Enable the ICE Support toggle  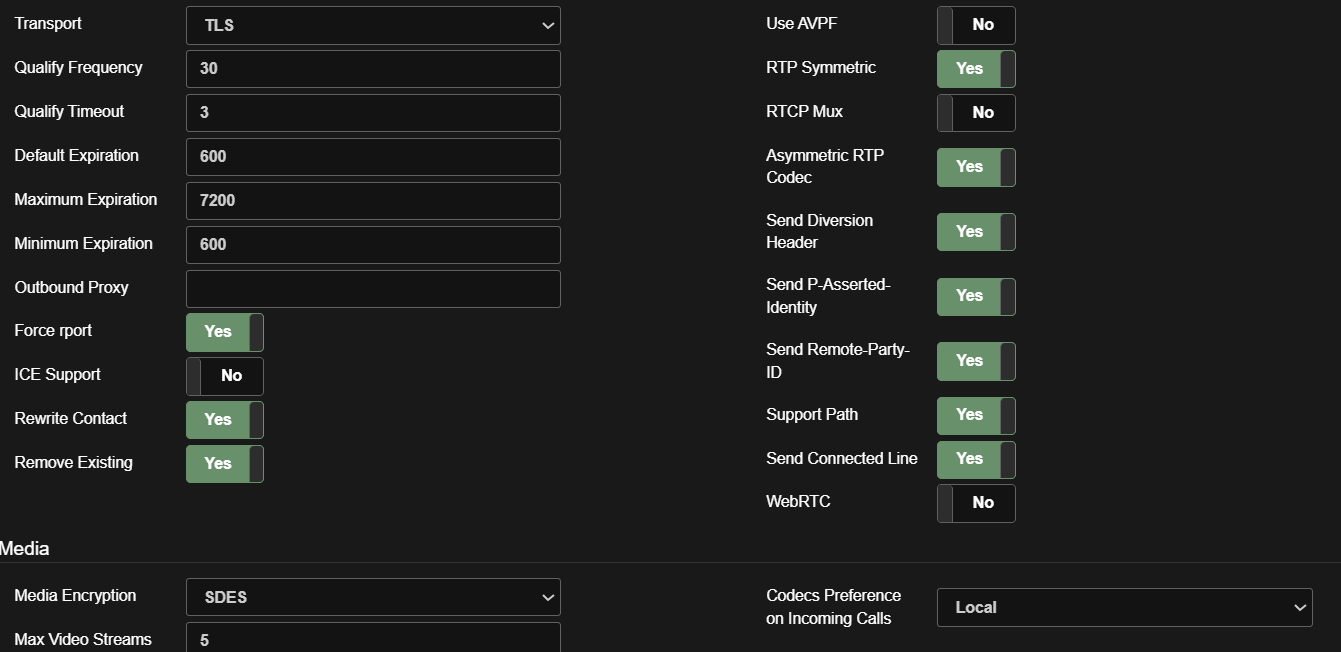(x=225, y=376)
